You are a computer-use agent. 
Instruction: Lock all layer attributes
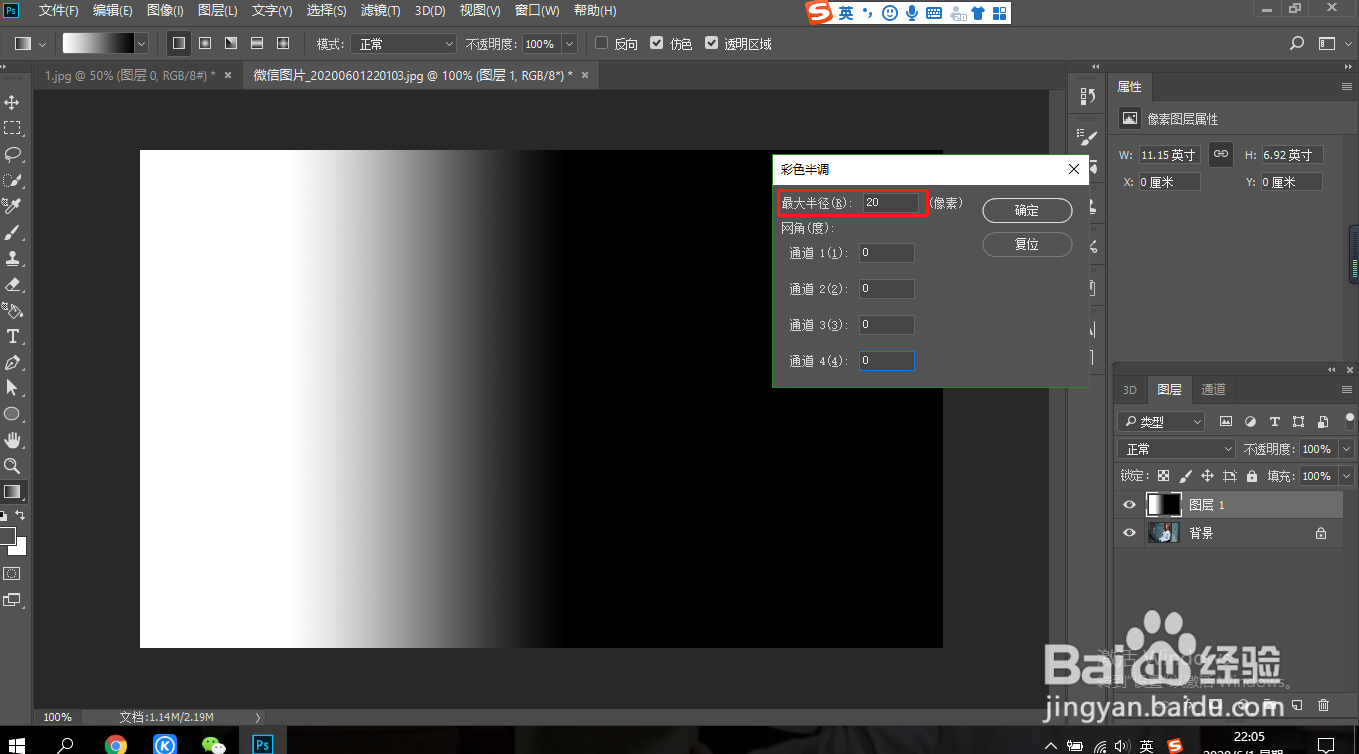1253,477
